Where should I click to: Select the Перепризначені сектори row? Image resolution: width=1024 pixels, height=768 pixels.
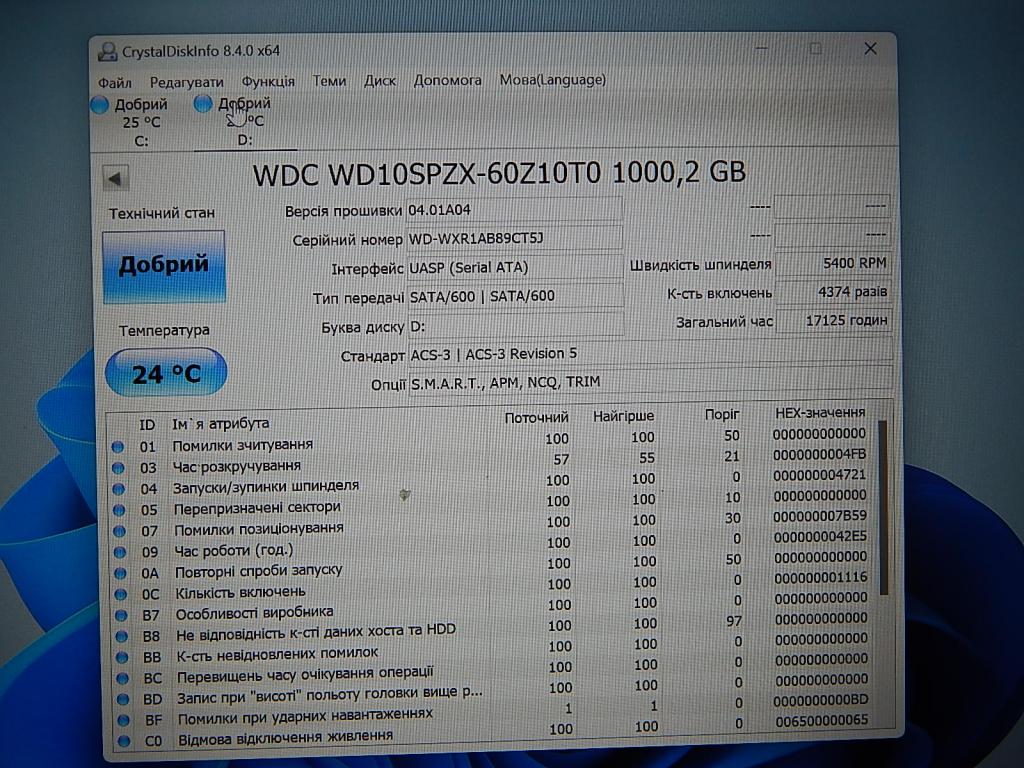(492, 503)
